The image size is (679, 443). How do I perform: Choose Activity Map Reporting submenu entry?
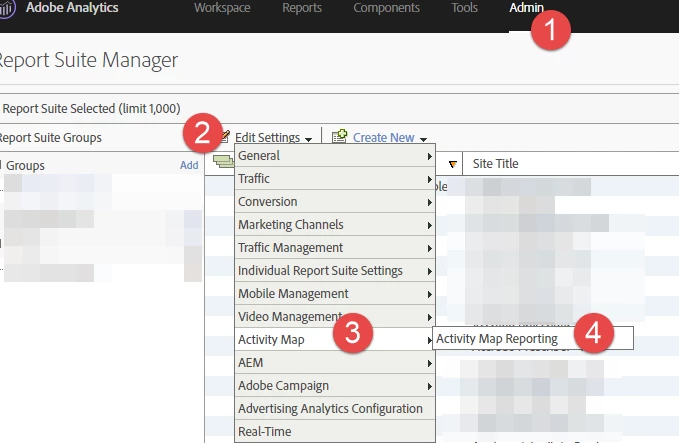click(x=533, y=338)
